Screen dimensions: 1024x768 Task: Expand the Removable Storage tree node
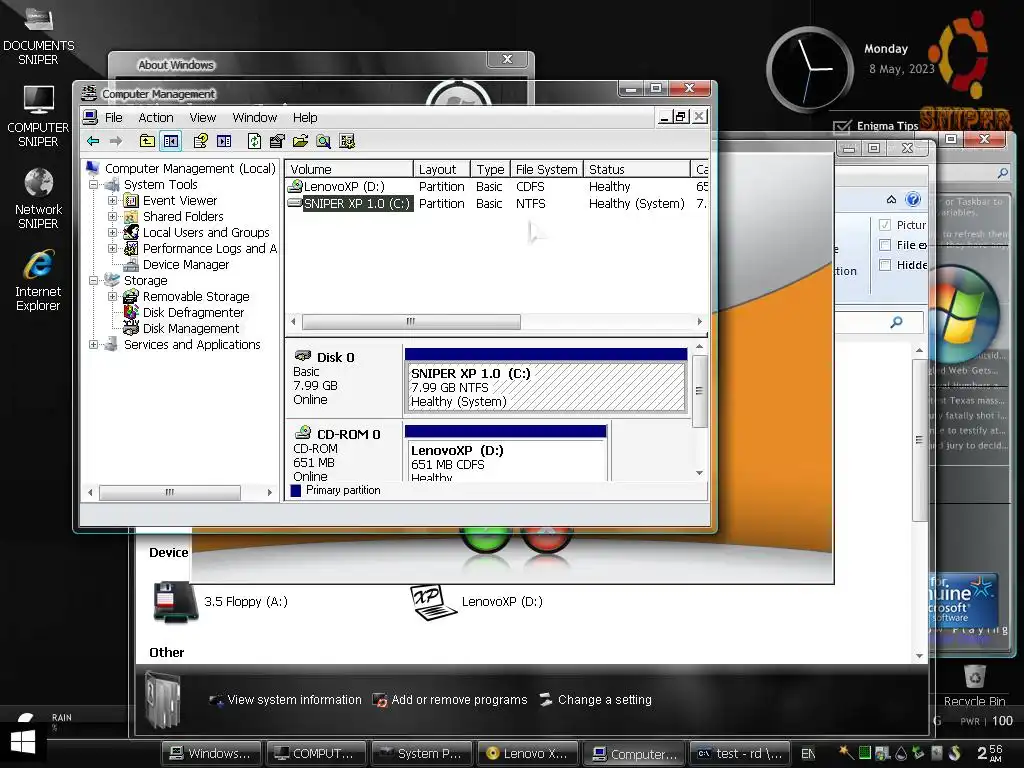(x=112, y=296)
